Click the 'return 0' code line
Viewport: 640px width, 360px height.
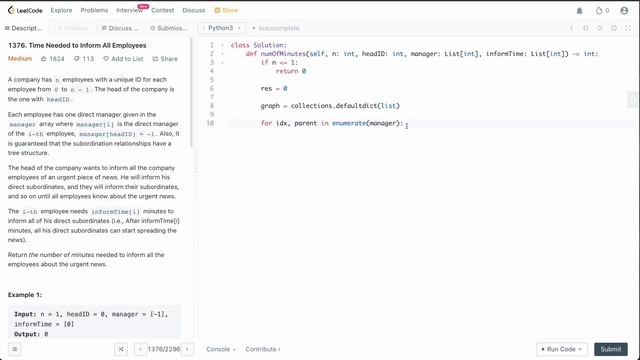point(290,71)
